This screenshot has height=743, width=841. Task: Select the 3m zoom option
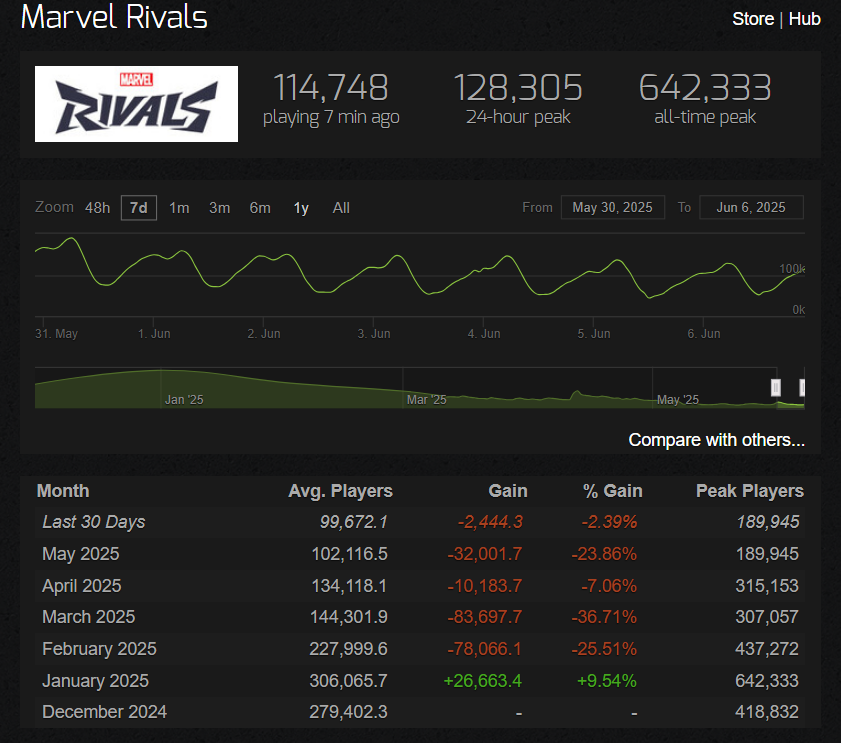coord(219,208)
